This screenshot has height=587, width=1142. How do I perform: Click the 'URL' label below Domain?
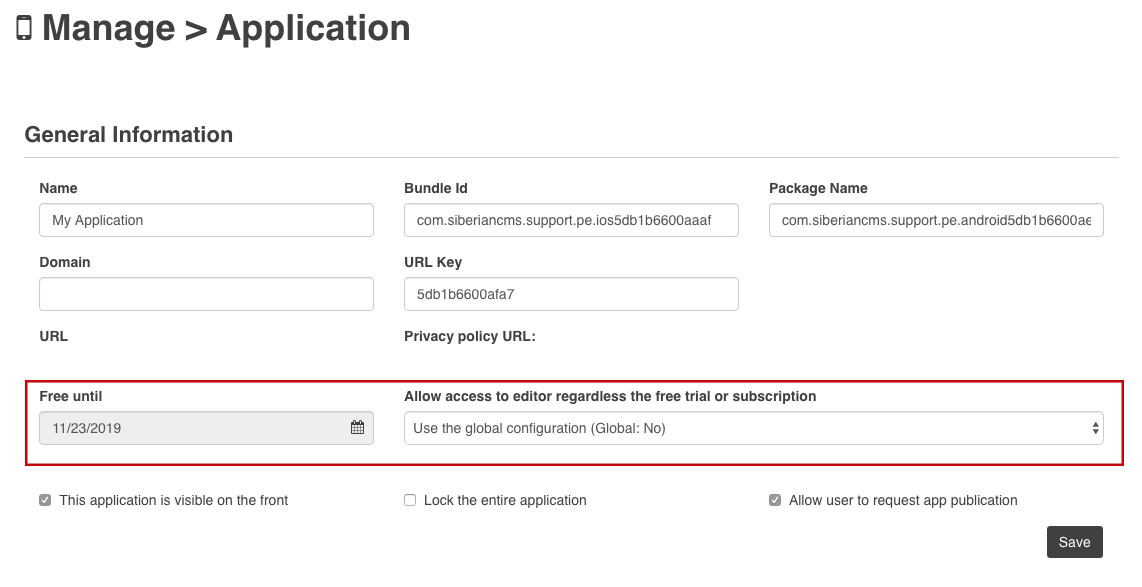pyautogui.click(x=54, y=336)
